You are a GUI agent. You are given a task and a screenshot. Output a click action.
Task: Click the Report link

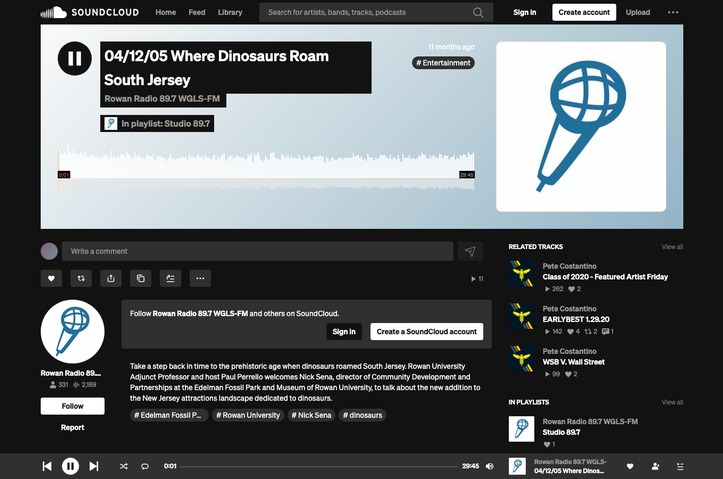72,427
